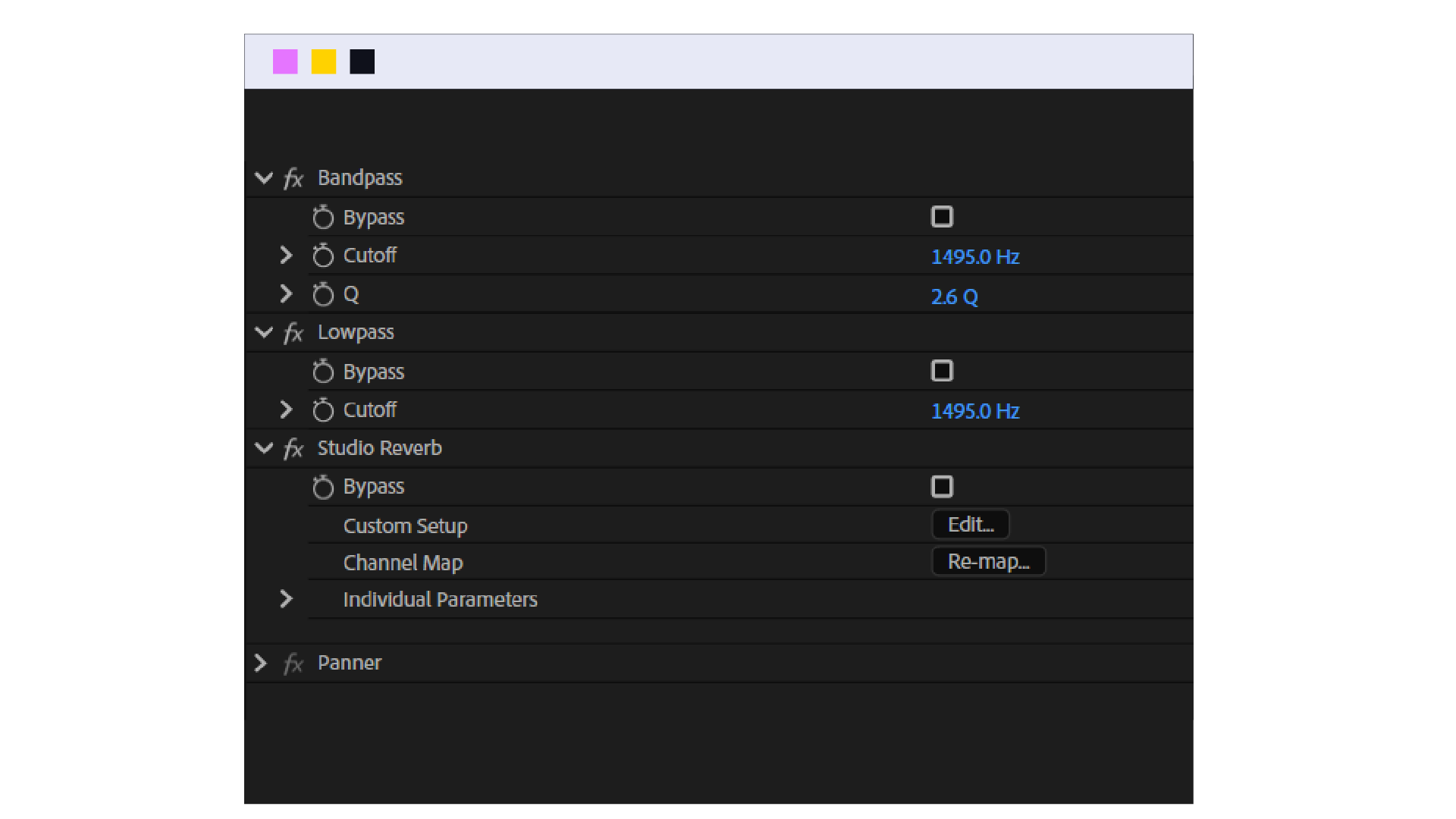The width and height of the screenshot is (1456, 819).
Task: Click the 2.6 Q value
Action: pyautogui.click(x=955, y=297)
